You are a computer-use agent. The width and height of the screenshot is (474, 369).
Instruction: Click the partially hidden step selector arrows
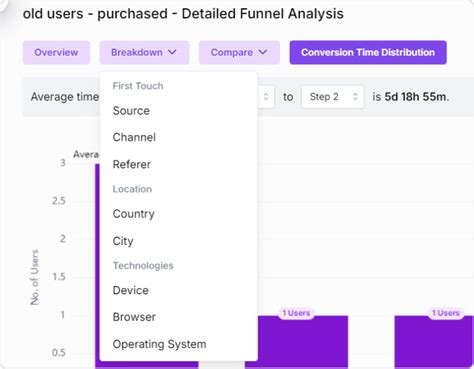pos(266,97)
